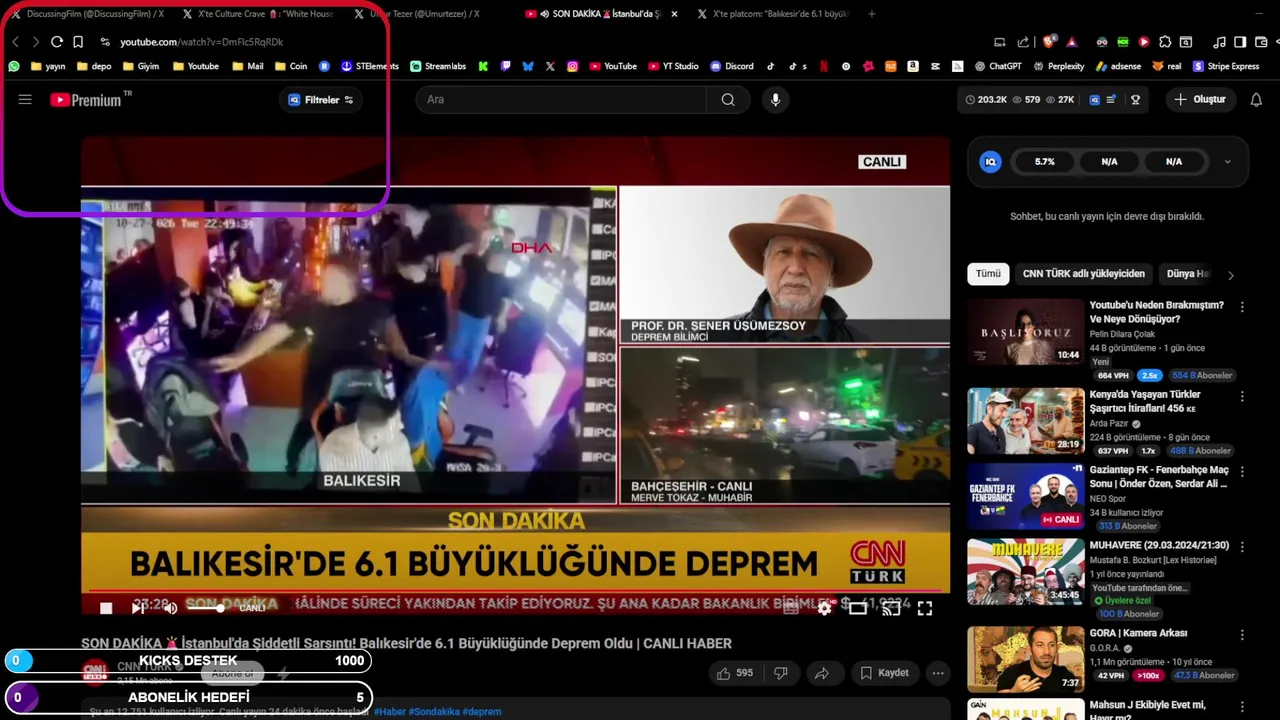The image size is (1280, 720).
Task: Open the Twitch bookmark icon
Action: tap(505, 66)
